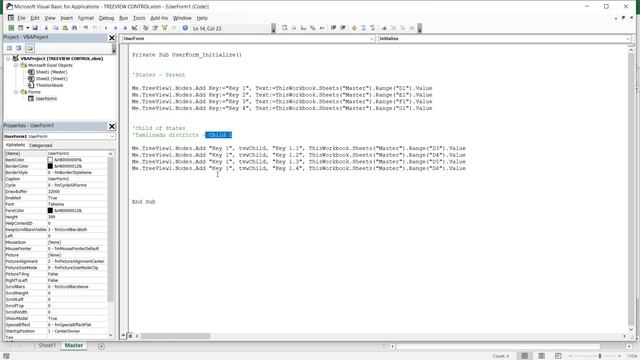Collapse the Forms folder
This screenshot has height=360, width=640.
point(16,92)
